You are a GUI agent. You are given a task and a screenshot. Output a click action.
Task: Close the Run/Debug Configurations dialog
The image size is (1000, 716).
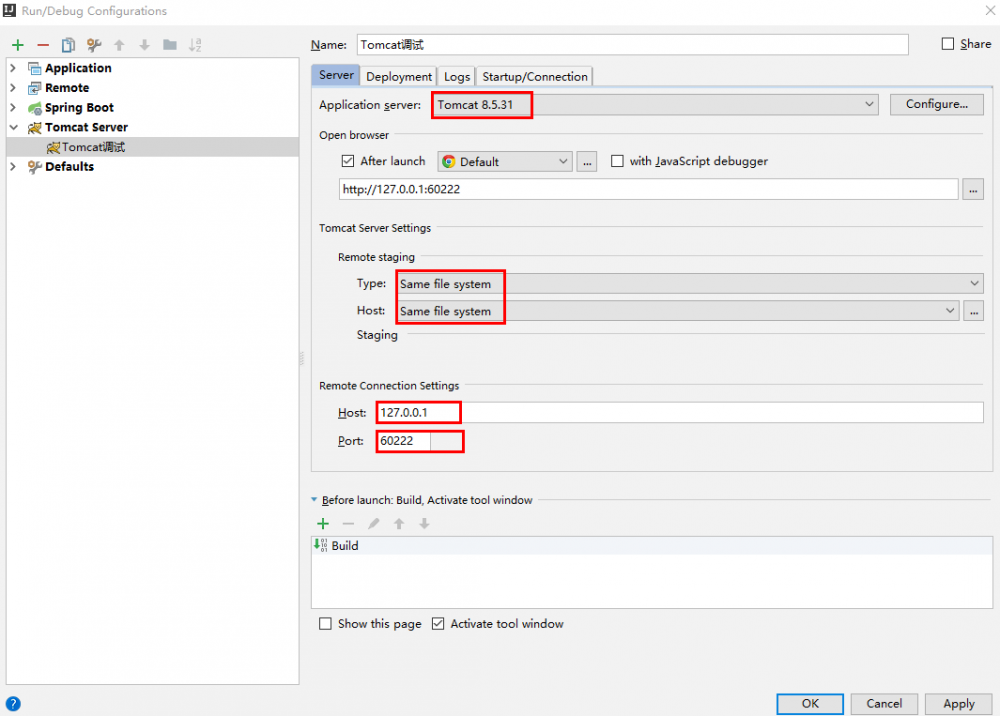[x=990, y=10]
